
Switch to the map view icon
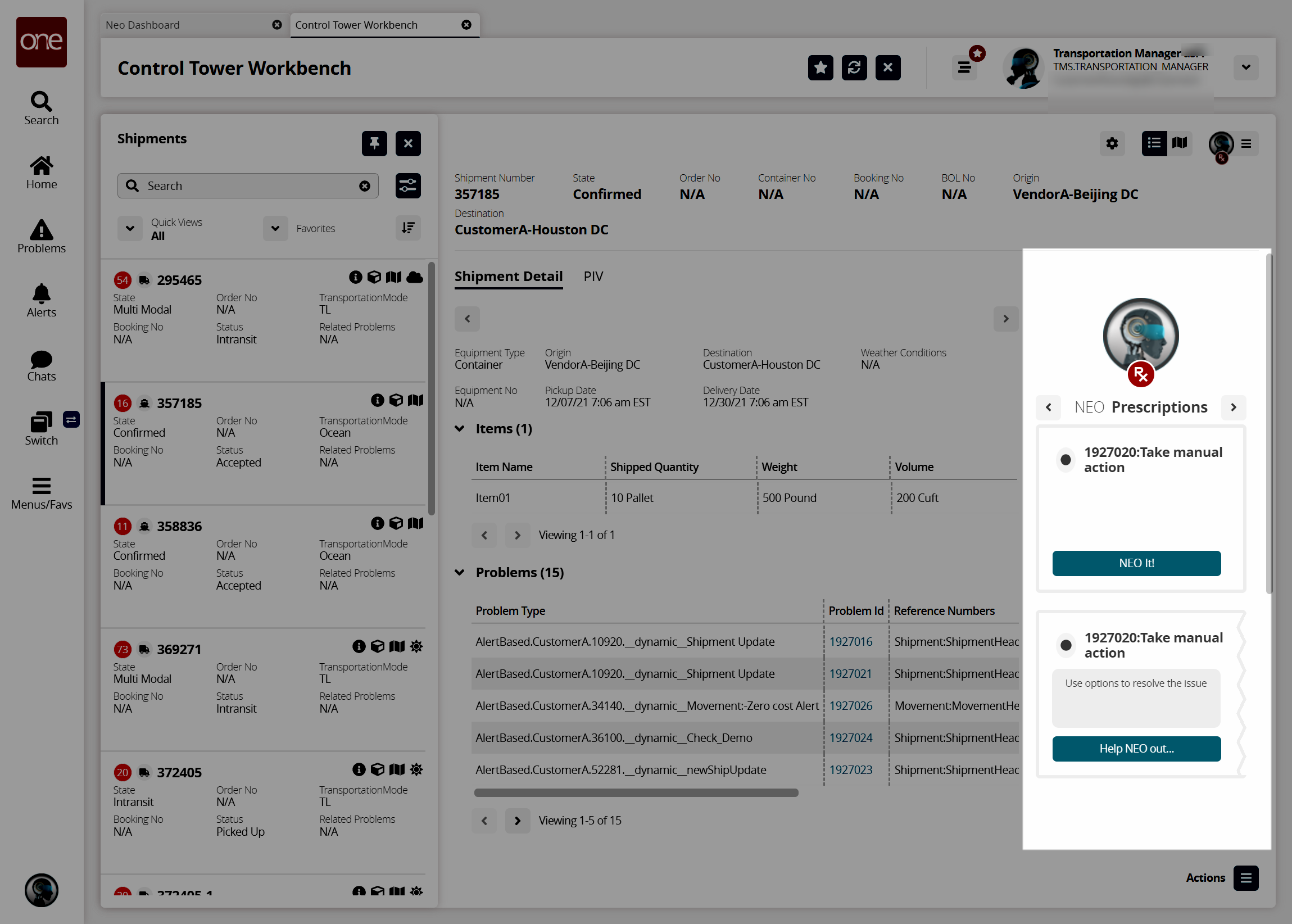coord(1180,143)
